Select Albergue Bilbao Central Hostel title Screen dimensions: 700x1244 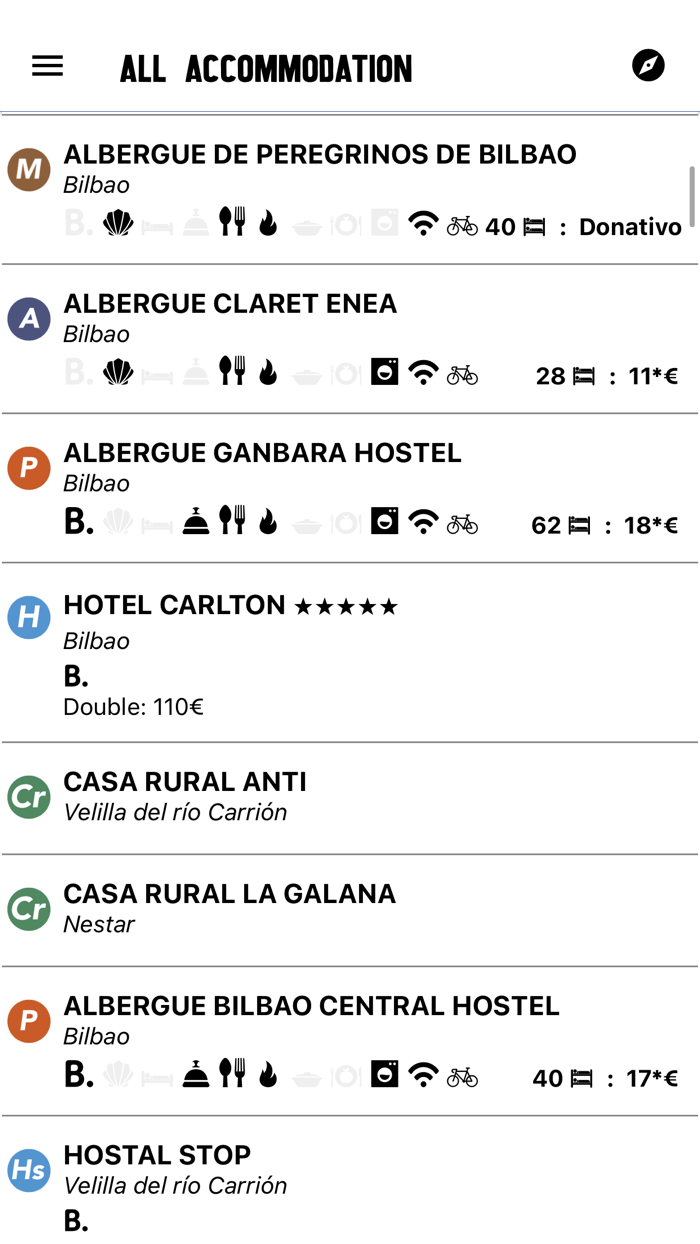point(311,1006)
